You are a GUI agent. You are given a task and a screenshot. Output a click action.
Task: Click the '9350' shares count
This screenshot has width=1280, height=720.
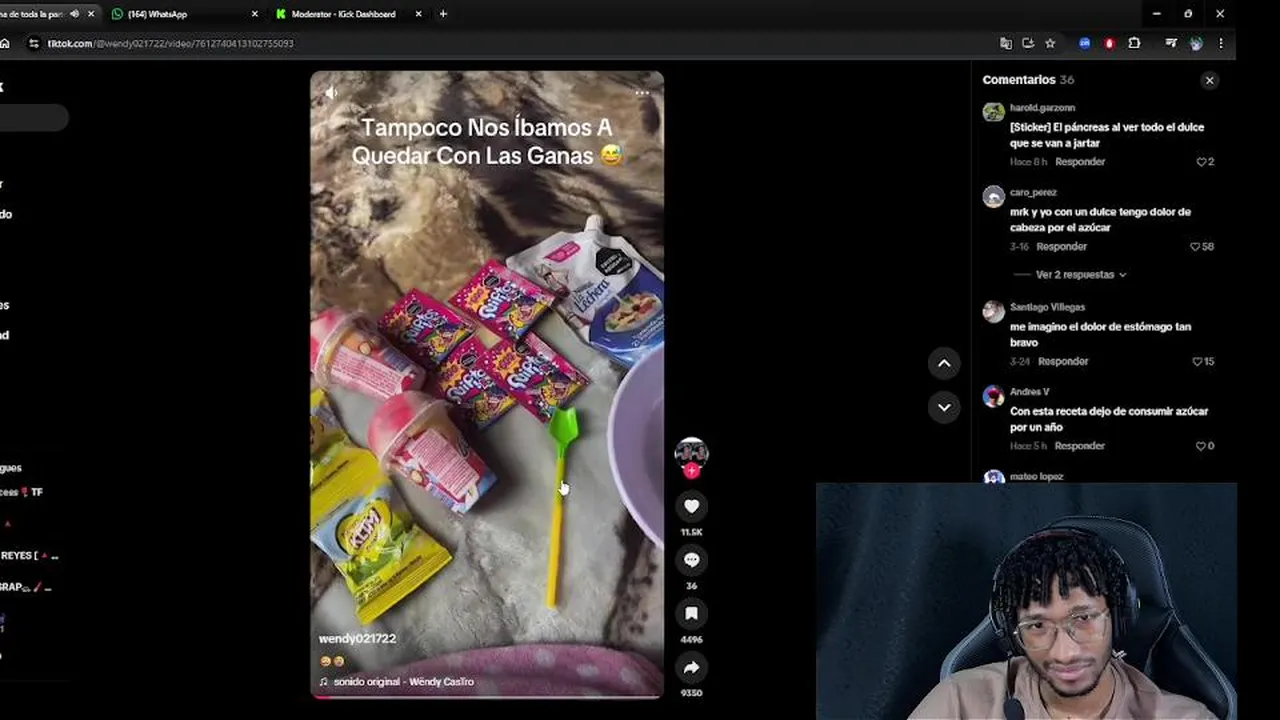pos(691,693)
